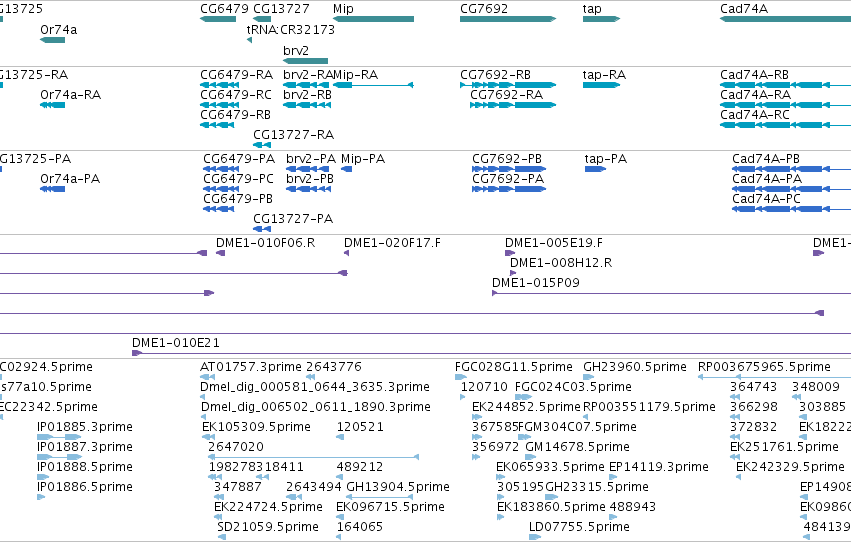
Task: Click the EK096715.5prime EST label
Action: (x=390, y=507)
